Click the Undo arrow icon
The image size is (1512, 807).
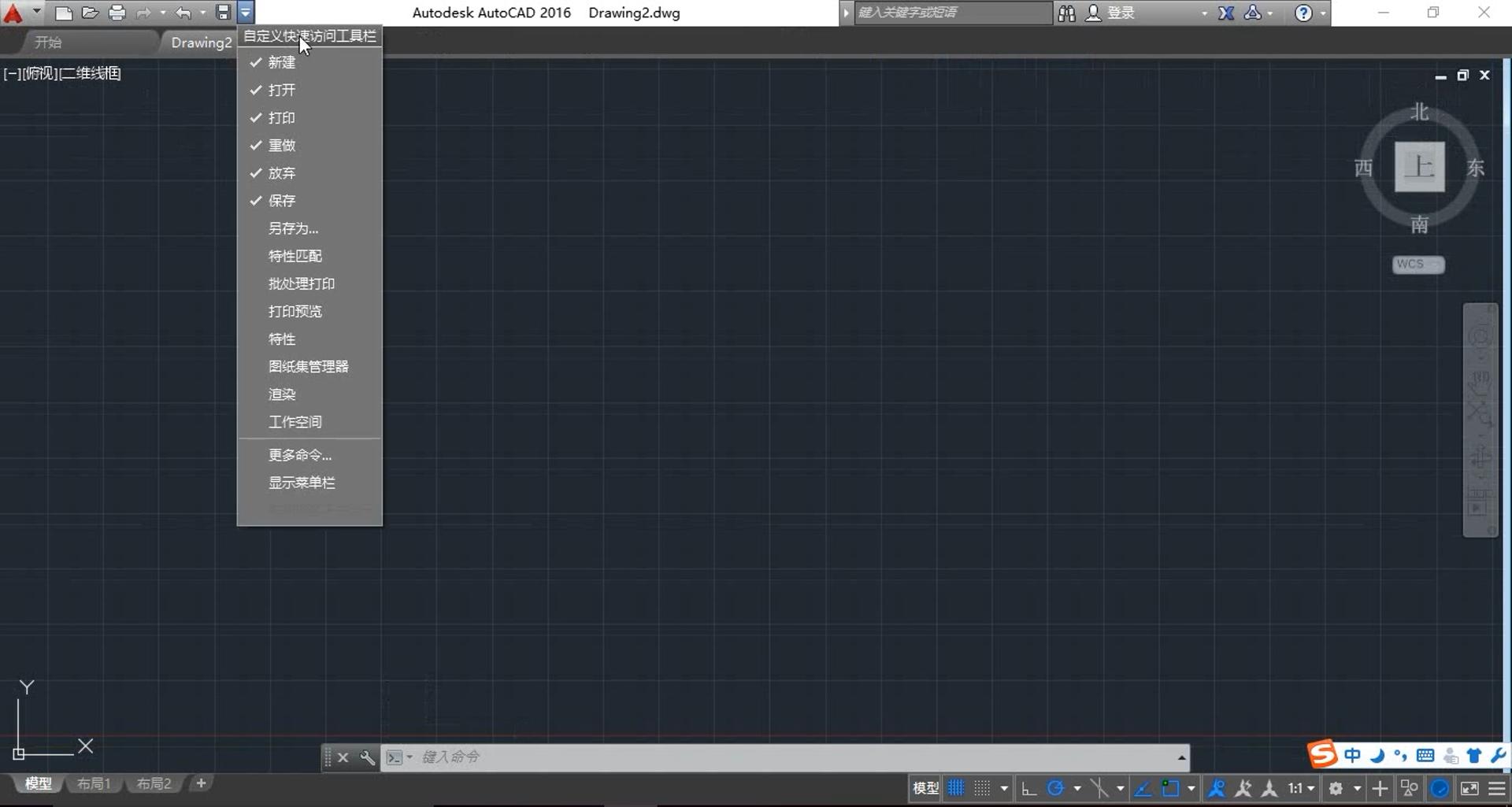[183, 13]
